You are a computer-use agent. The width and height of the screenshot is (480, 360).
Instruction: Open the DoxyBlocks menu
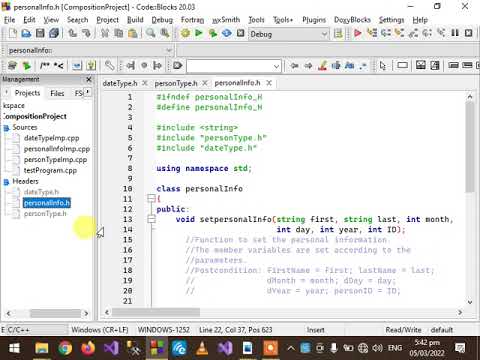tap(352, 20)
